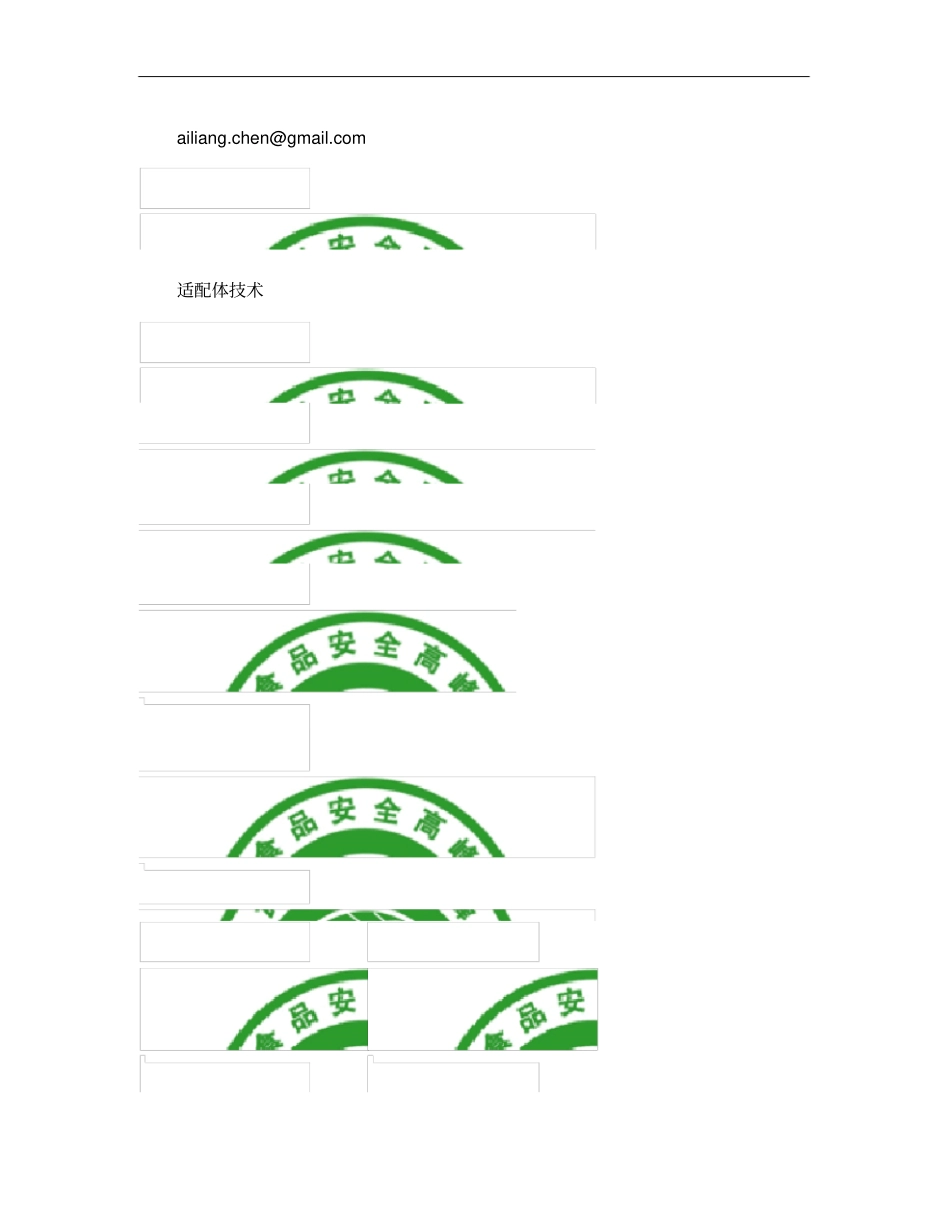Viewport: 950px width, 1230px height.
Task: Click the right-column cropped 品安 seal image
Action: point(483,1009)
